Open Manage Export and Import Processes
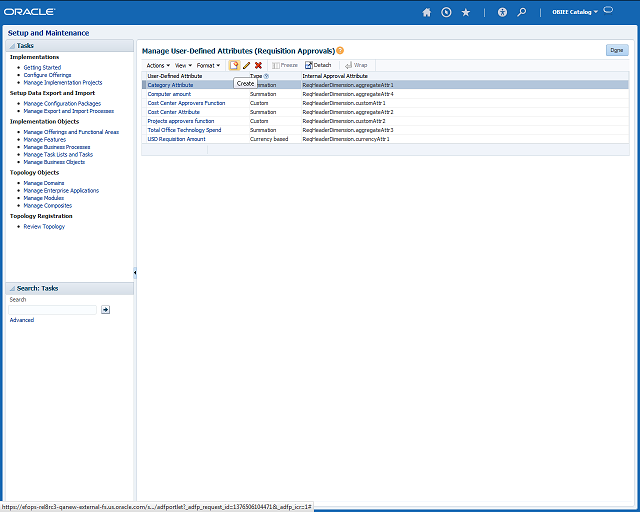640x512 pixels. click(x=69, y=111)
